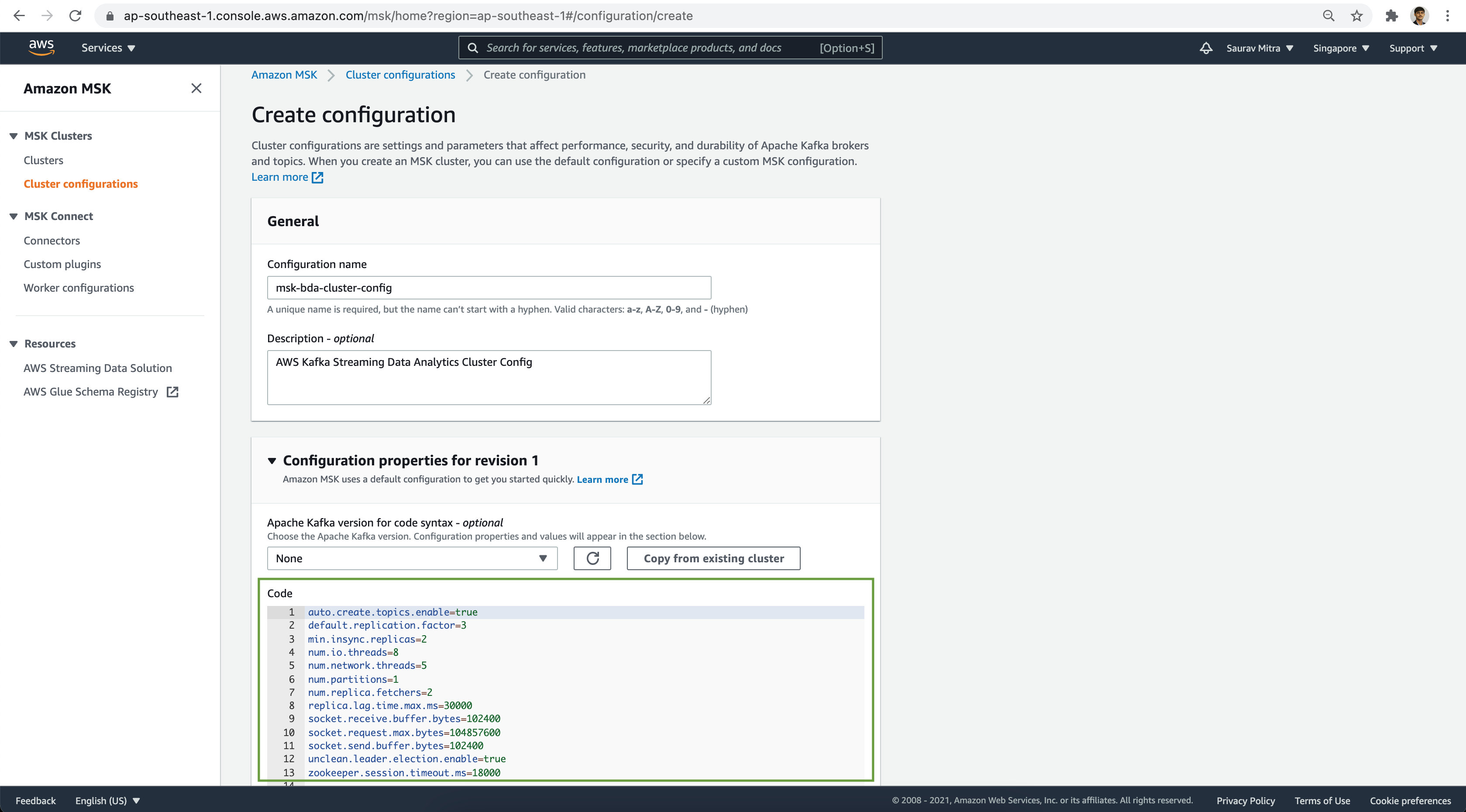Click the external link icon beside AWS Glue Schema Registry
Viewport: 1466px width, 812px height.
click(x=172, y=392)
